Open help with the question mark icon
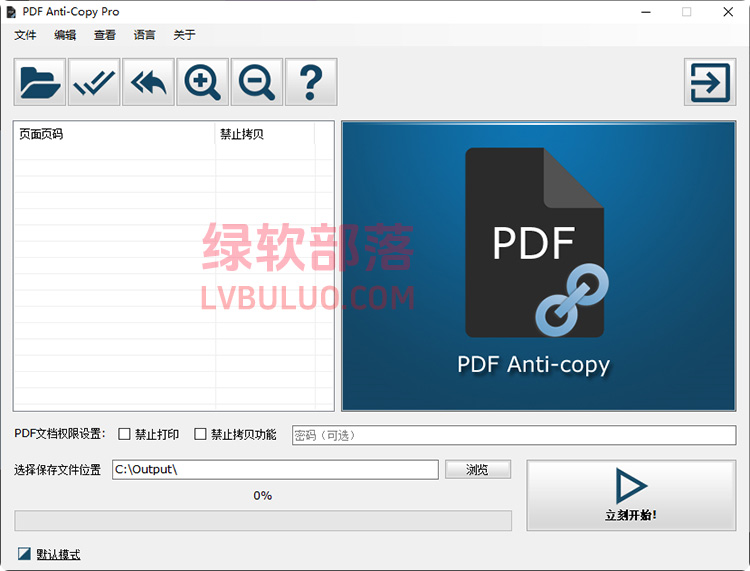Image resolution: width=750 pixels, height=571 pixels. (311, 82)
